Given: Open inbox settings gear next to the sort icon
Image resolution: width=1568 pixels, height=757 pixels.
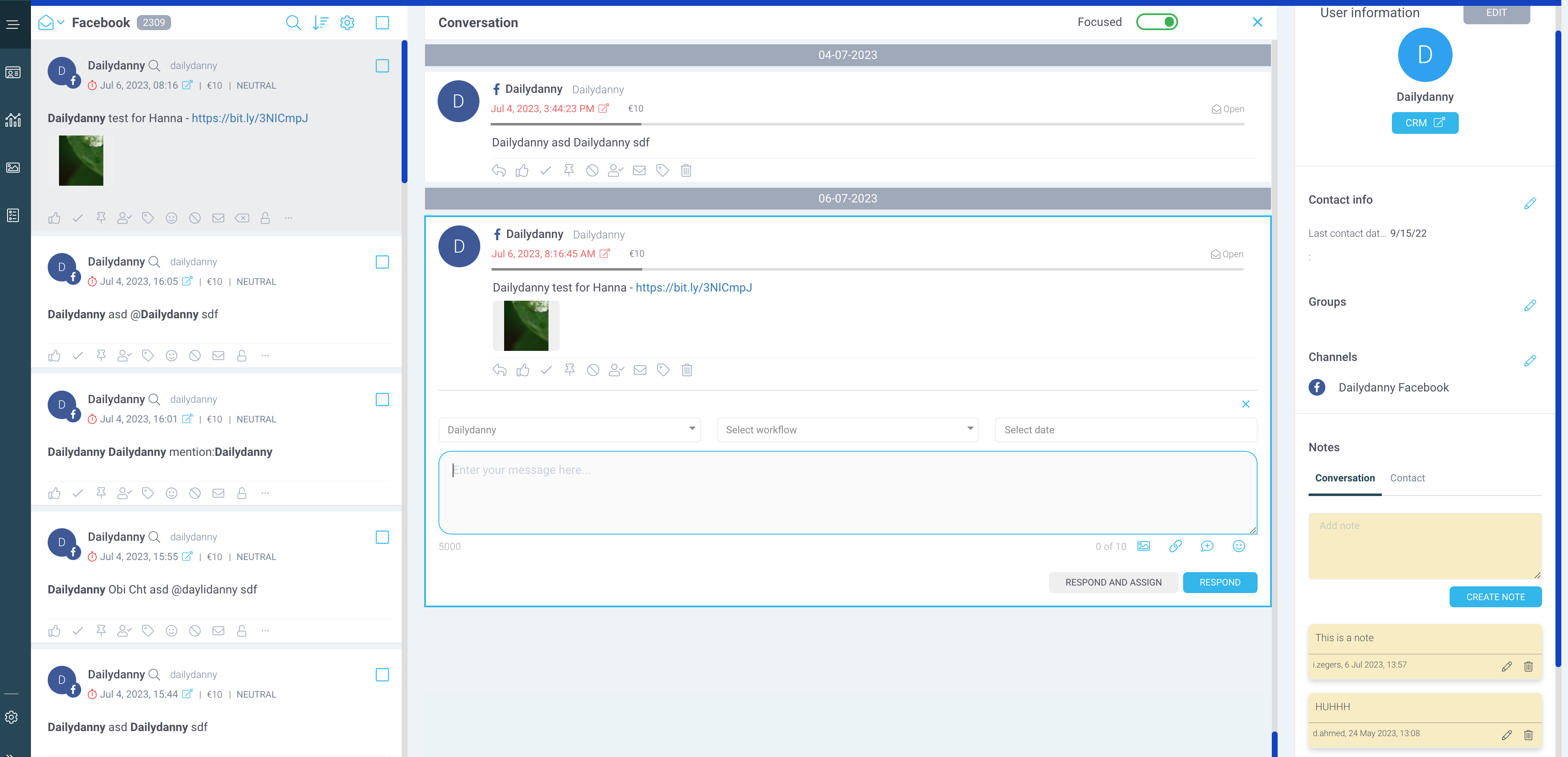Looking at the screenshot, I should point(347,23).
